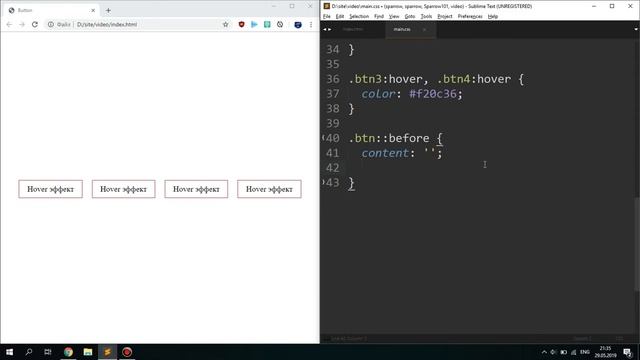Click Chrome's back navigation arrow
640x360 pixels.
pyautogui.click(x=9, y=24)
